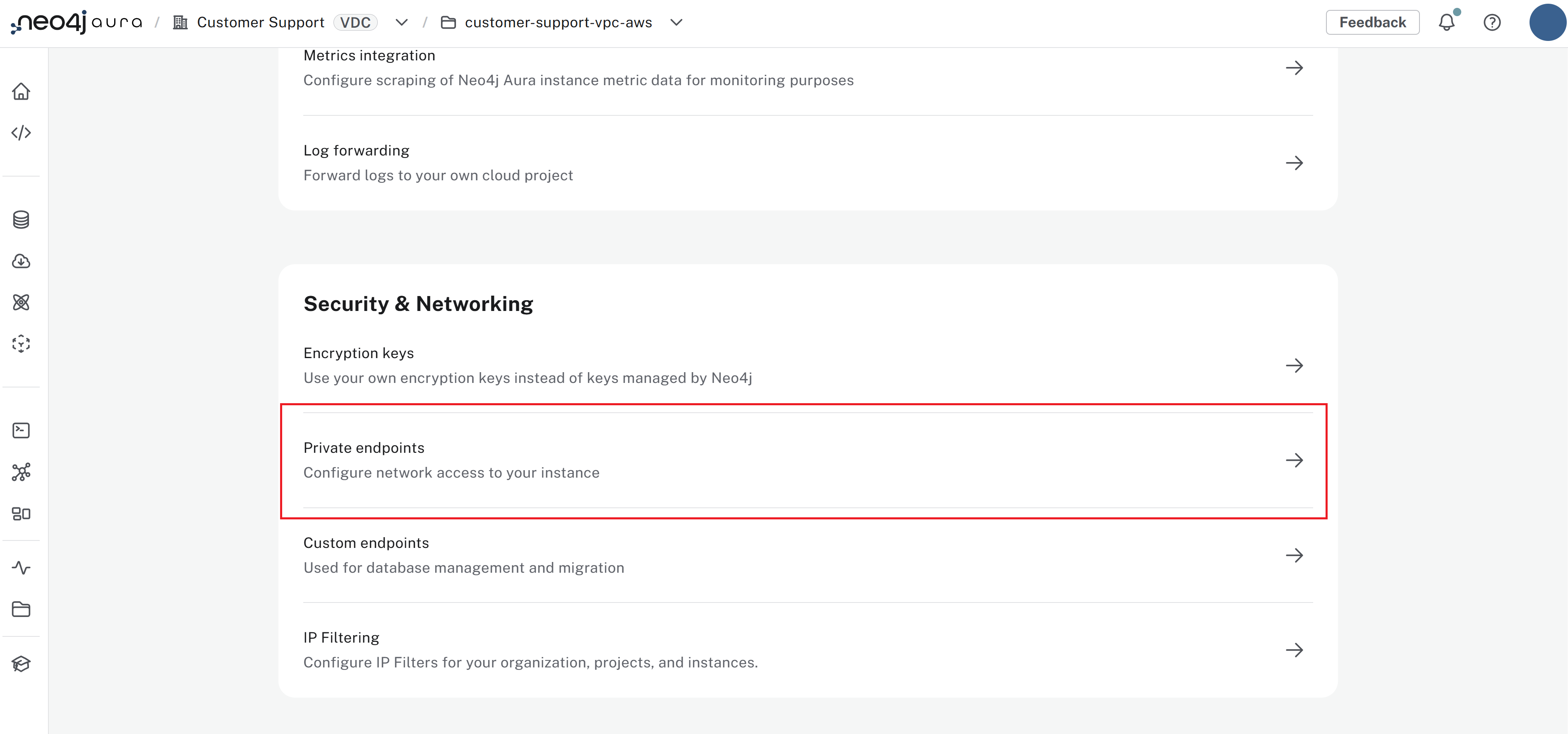This screenshot has height=734, width=1568.
Task: Open the Aura home page
Action: click(x=21, y=91)
